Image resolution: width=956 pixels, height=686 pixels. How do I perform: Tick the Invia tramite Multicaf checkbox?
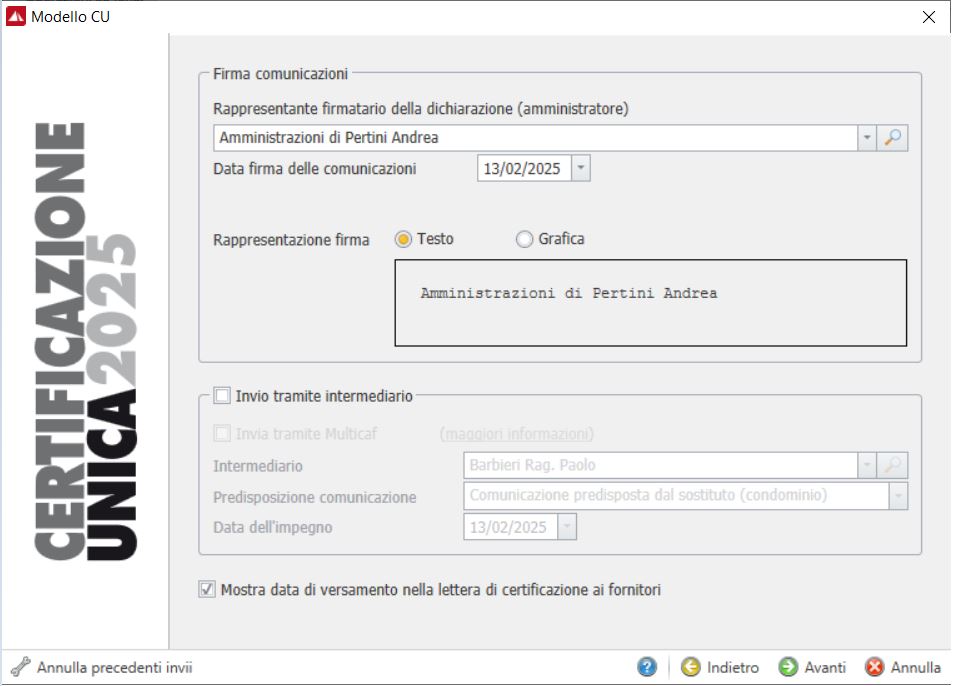[x=222, y=434]
